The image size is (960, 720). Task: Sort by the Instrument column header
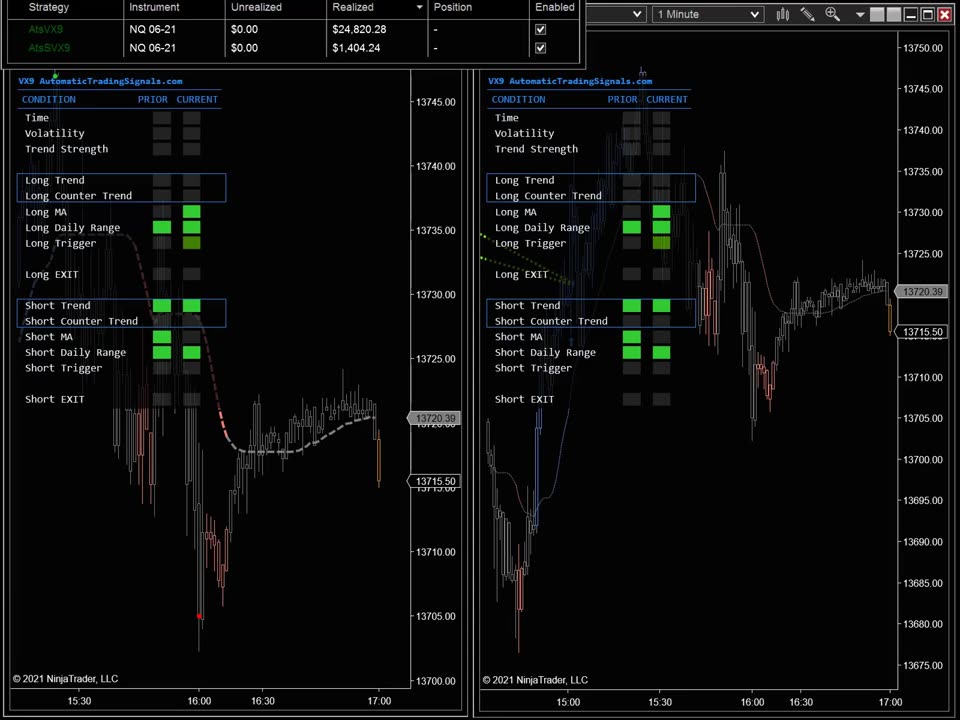[154, 7]
